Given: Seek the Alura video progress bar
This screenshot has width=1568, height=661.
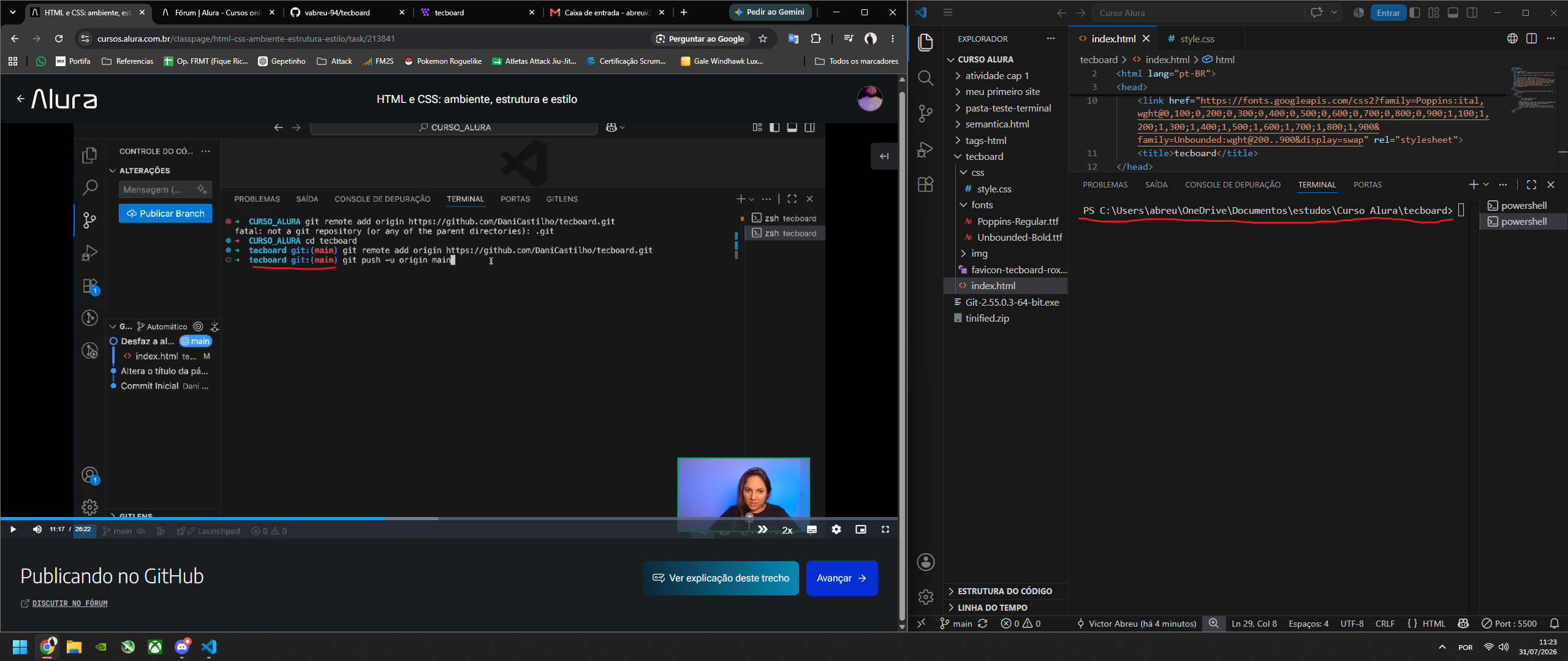Looking at the screenshot, I should point(449,518).
